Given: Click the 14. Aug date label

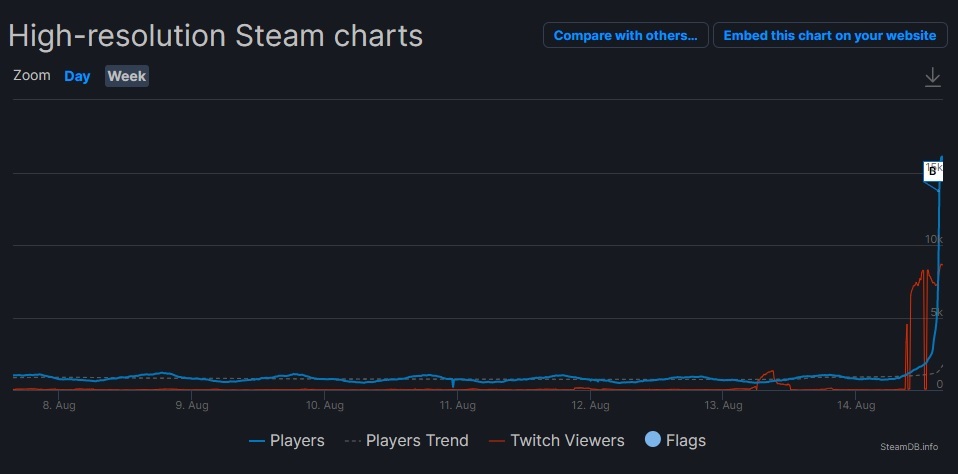Looking at the screenshot, I should tap(856, 405).
